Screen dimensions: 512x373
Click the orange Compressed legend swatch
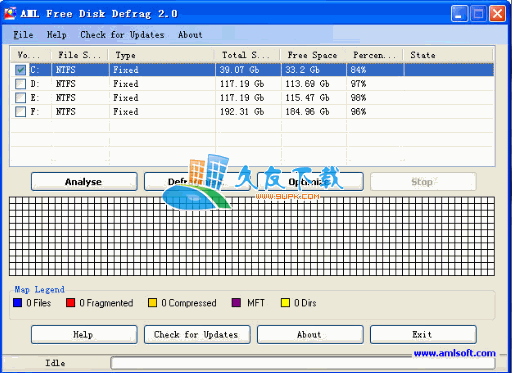coord(152,303)
